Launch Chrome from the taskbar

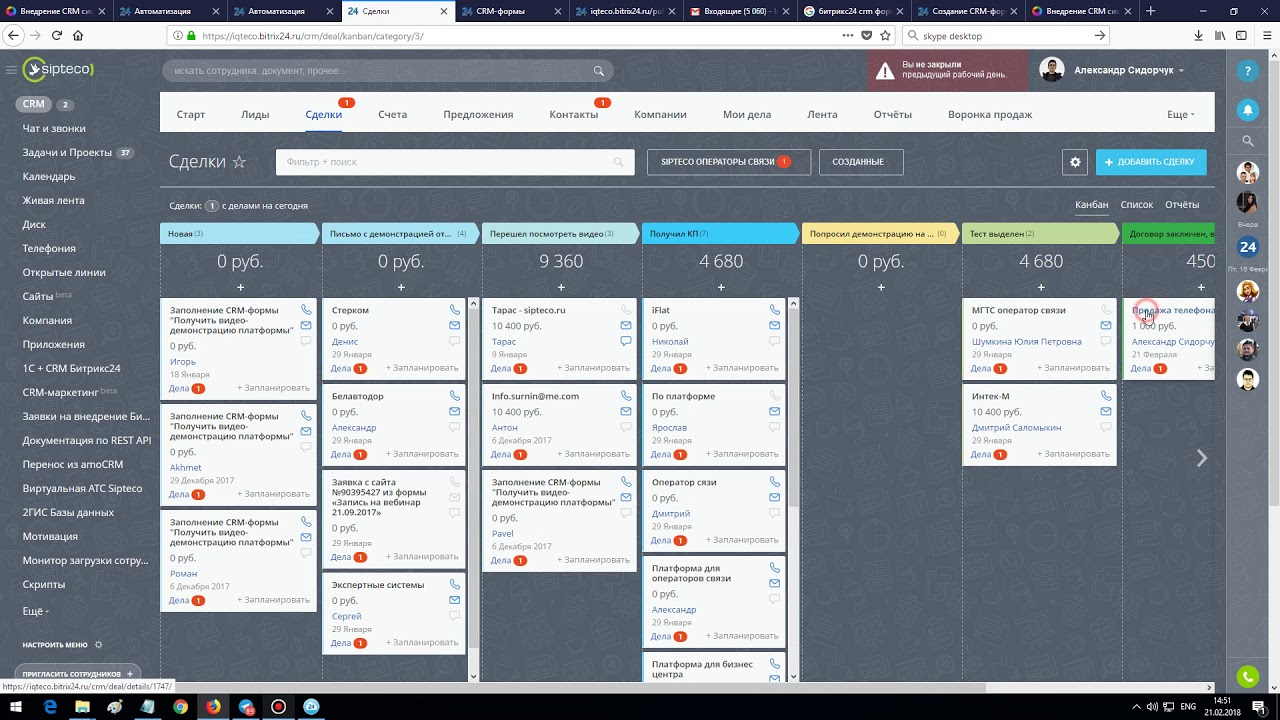180,707
